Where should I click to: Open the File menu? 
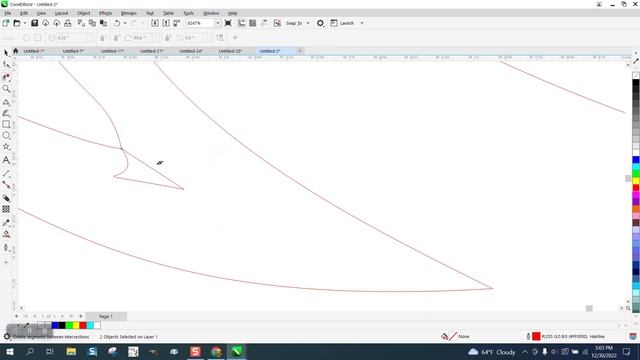(8, 13)
